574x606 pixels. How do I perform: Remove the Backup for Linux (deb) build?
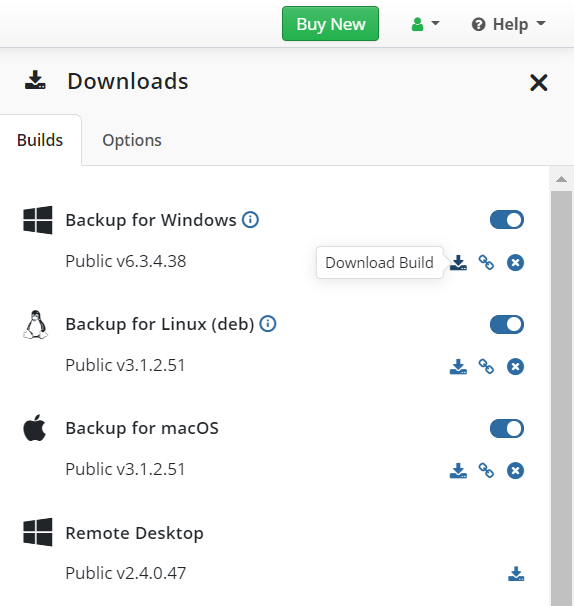(515, 366)
